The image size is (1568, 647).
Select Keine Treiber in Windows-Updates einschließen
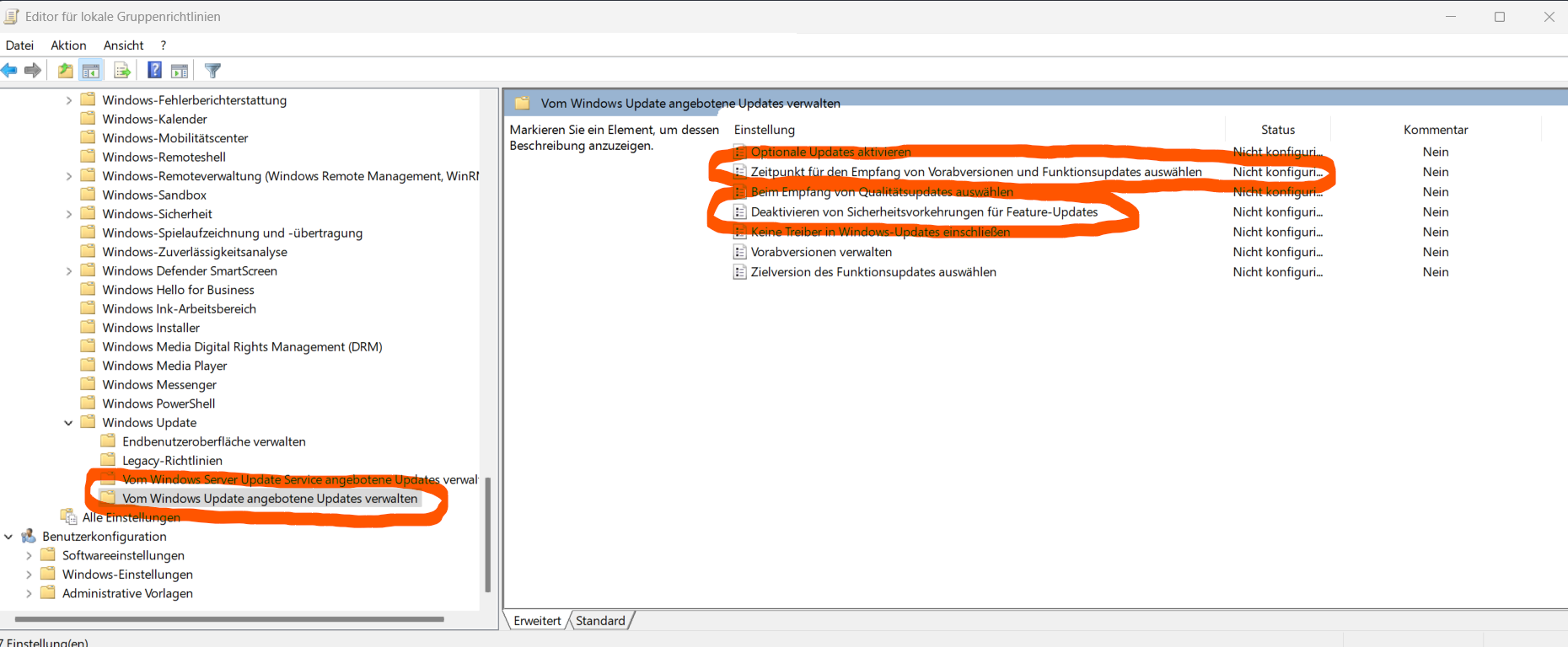pyautogui.click(x=880, y=232)
